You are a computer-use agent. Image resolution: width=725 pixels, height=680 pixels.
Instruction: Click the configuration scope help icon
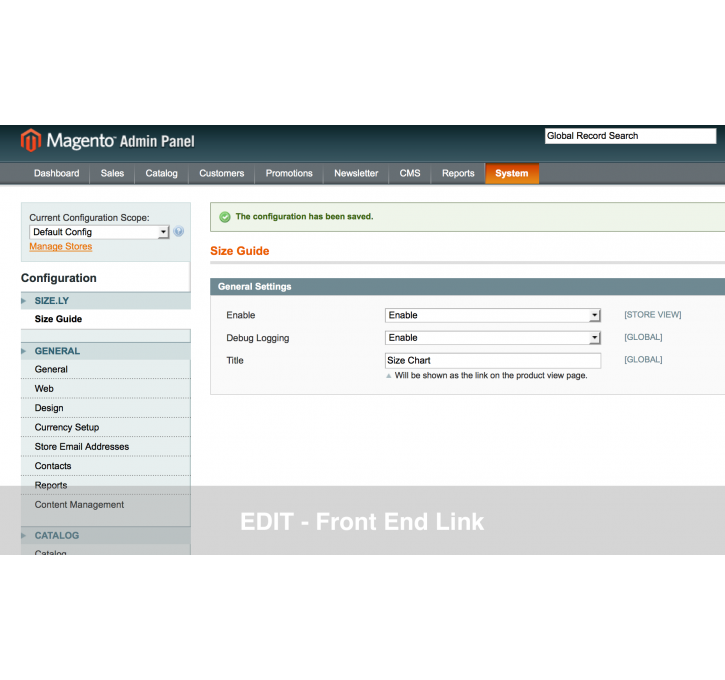(178, 231)
